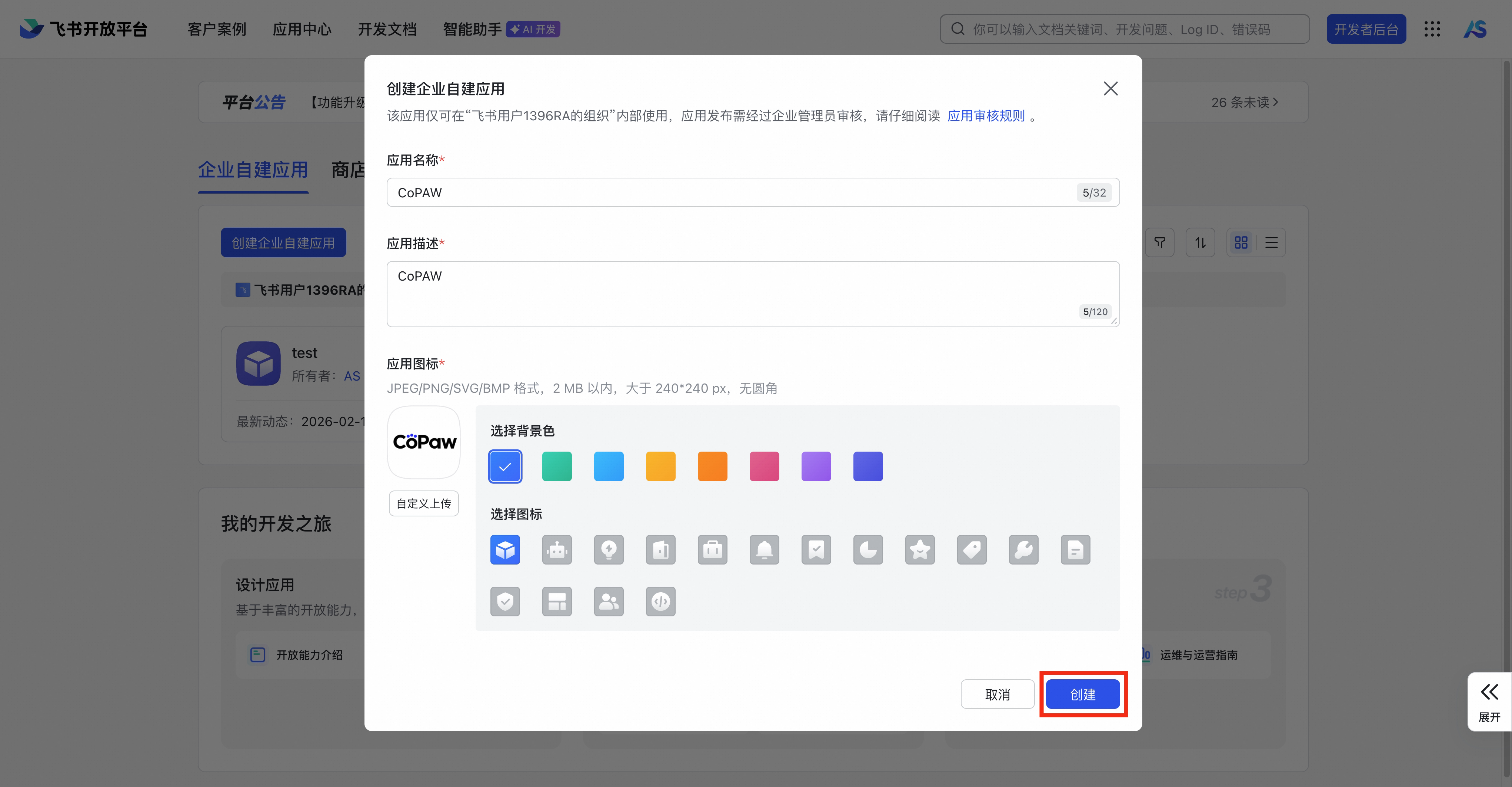Expand the collapsed 展开 side panel
The image size is (1512, 787).
[x=1489, y=701]
